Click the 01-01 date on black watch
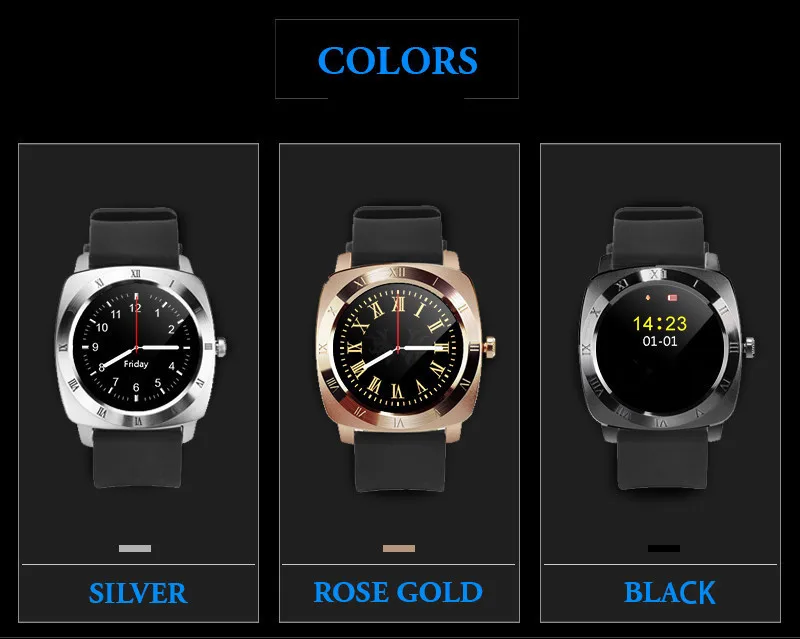Viewport: 800px width, 639px height. click(x=660, y=341)
